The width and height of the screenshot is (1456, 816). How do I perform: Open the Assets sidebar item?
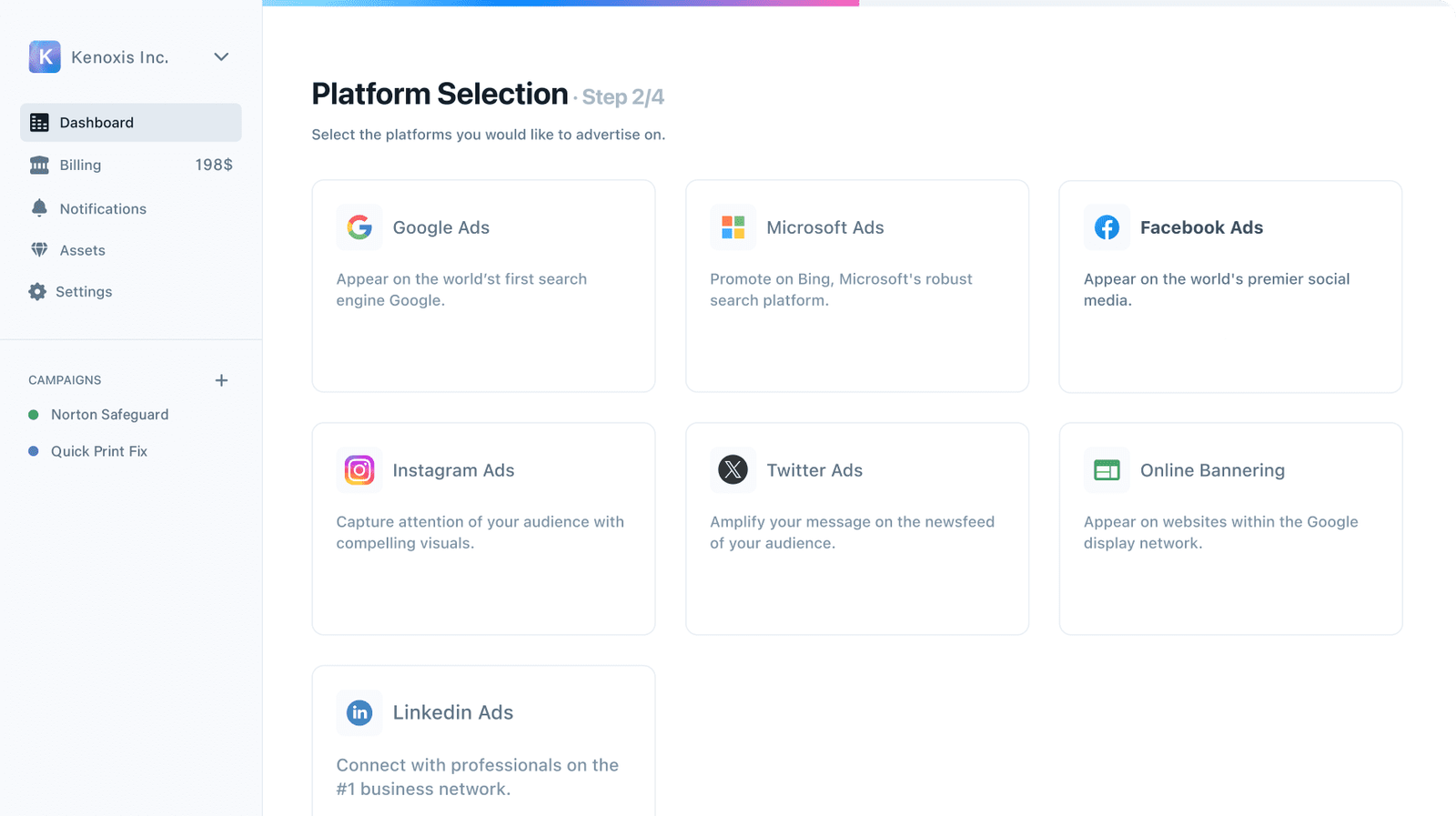(x=82, y=250)
